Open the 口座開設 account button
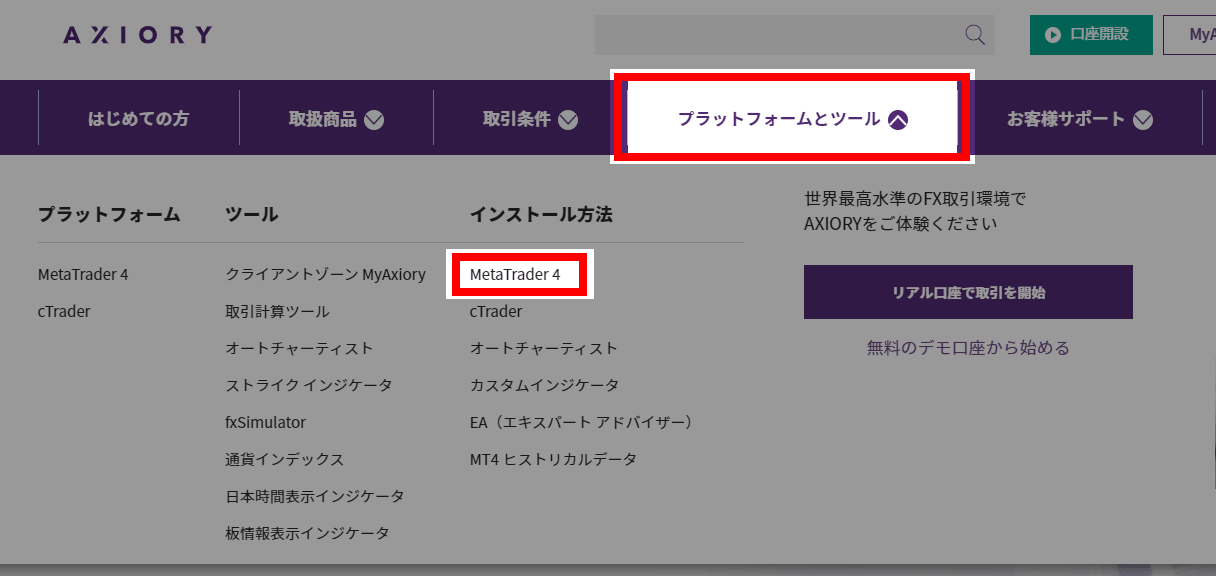The image size is (1216, 576). click(1091, 35)
